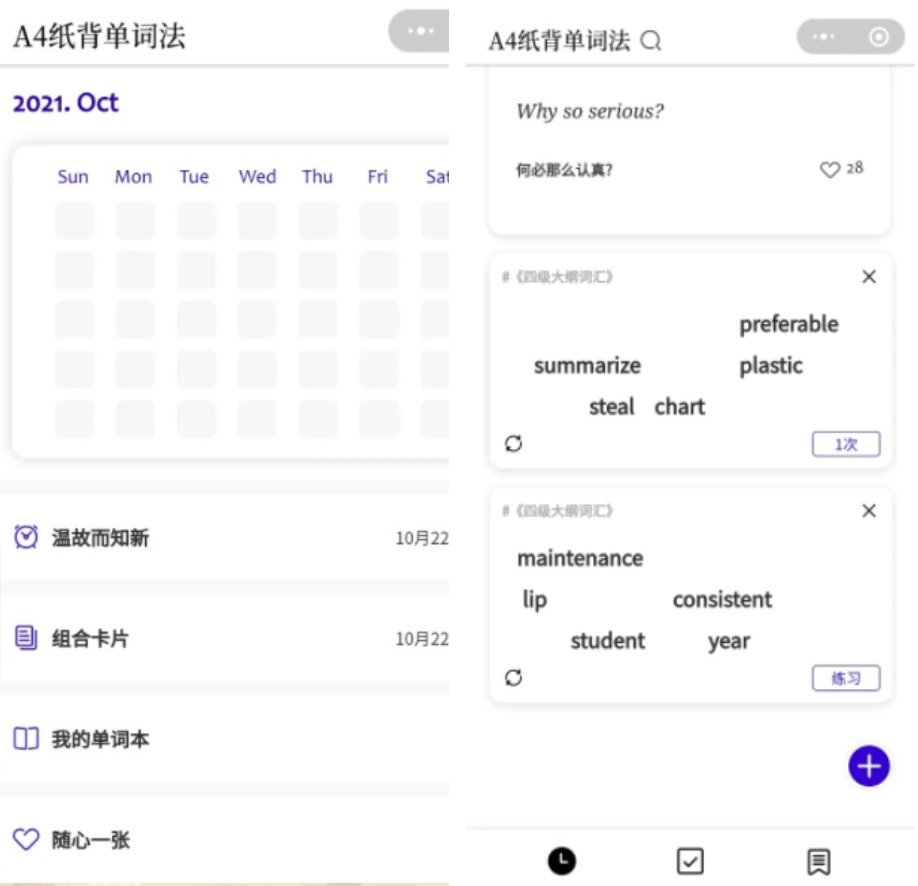Tap the purple plus button
The height and width of the screenshot is (886, 918).
[869, 766]
